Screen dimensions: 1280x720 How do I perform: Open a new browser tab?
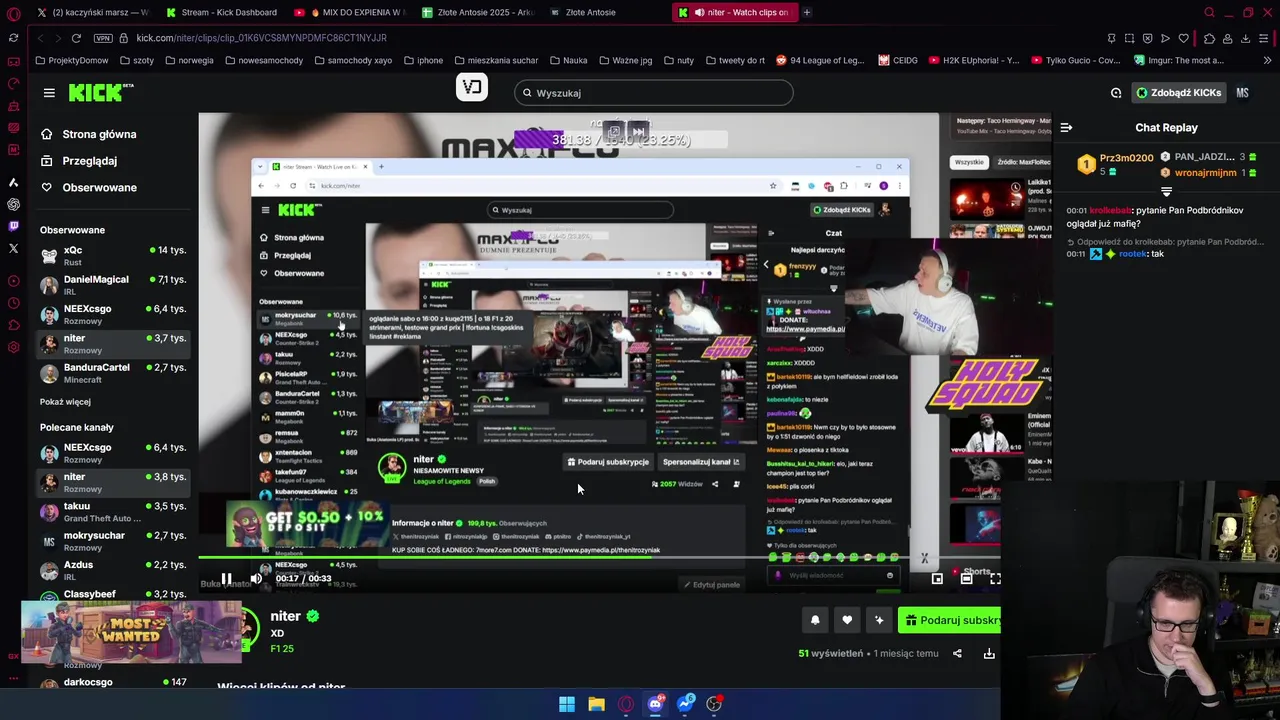807,12
